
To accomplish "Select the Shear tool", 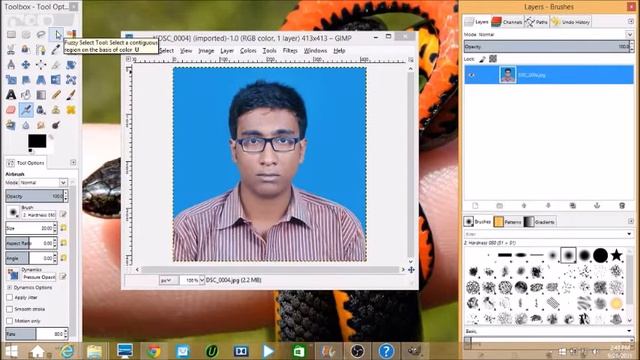I will [x=26, y=80].
